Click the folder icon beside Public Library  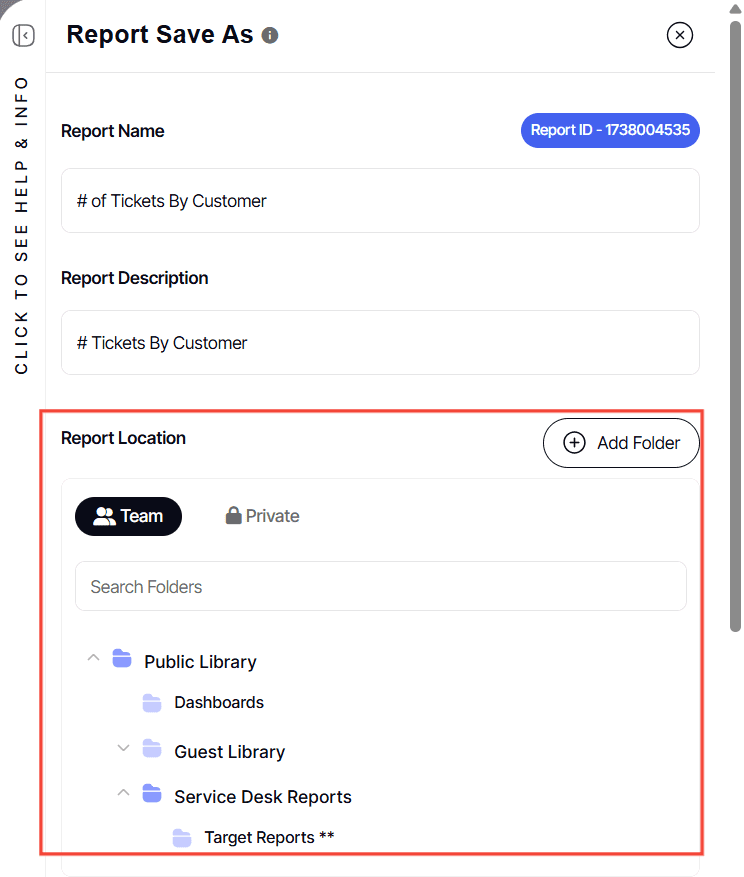pyautogui.click(x=122, y=658)
